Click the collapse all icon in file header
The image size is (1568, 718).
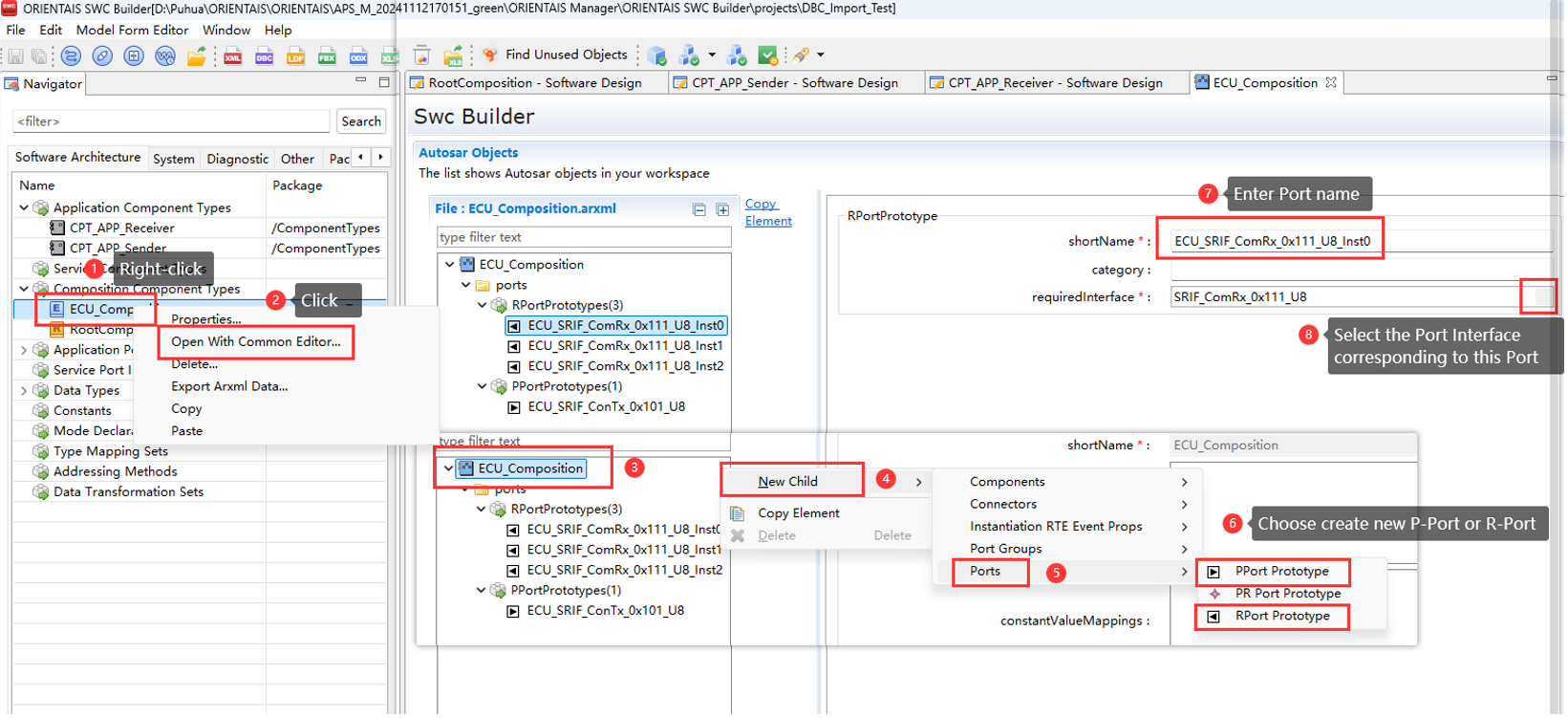pyautogui.click(x=699, y=209)
